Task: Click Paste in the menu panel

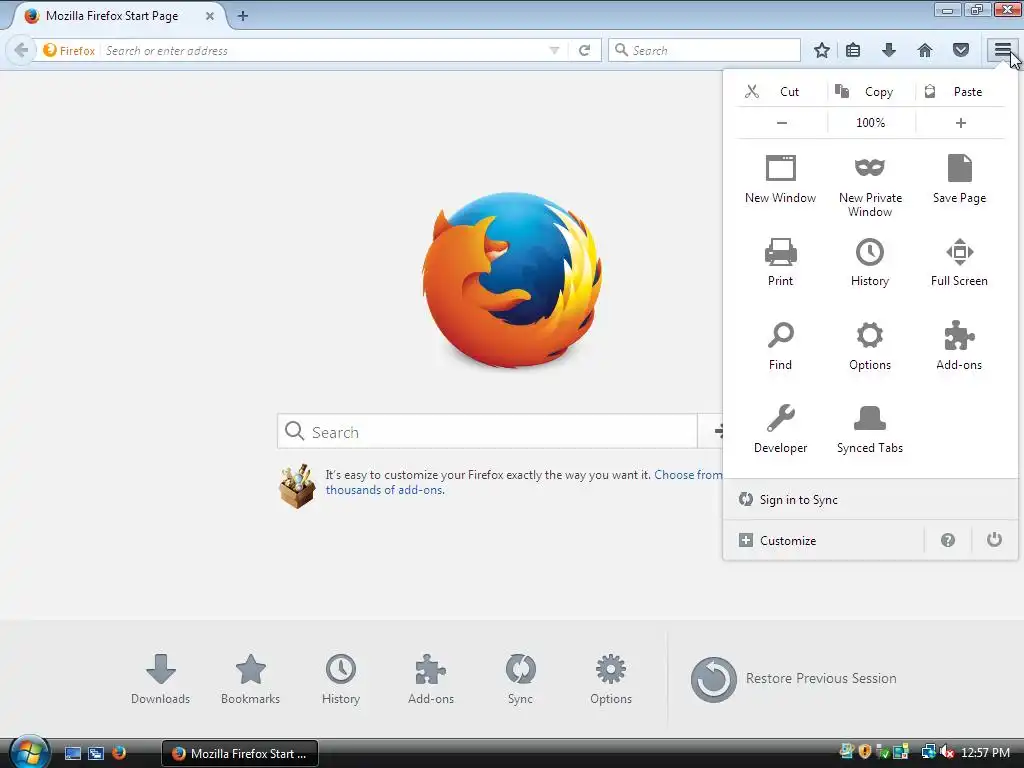Action: click(x=960, y=91)
